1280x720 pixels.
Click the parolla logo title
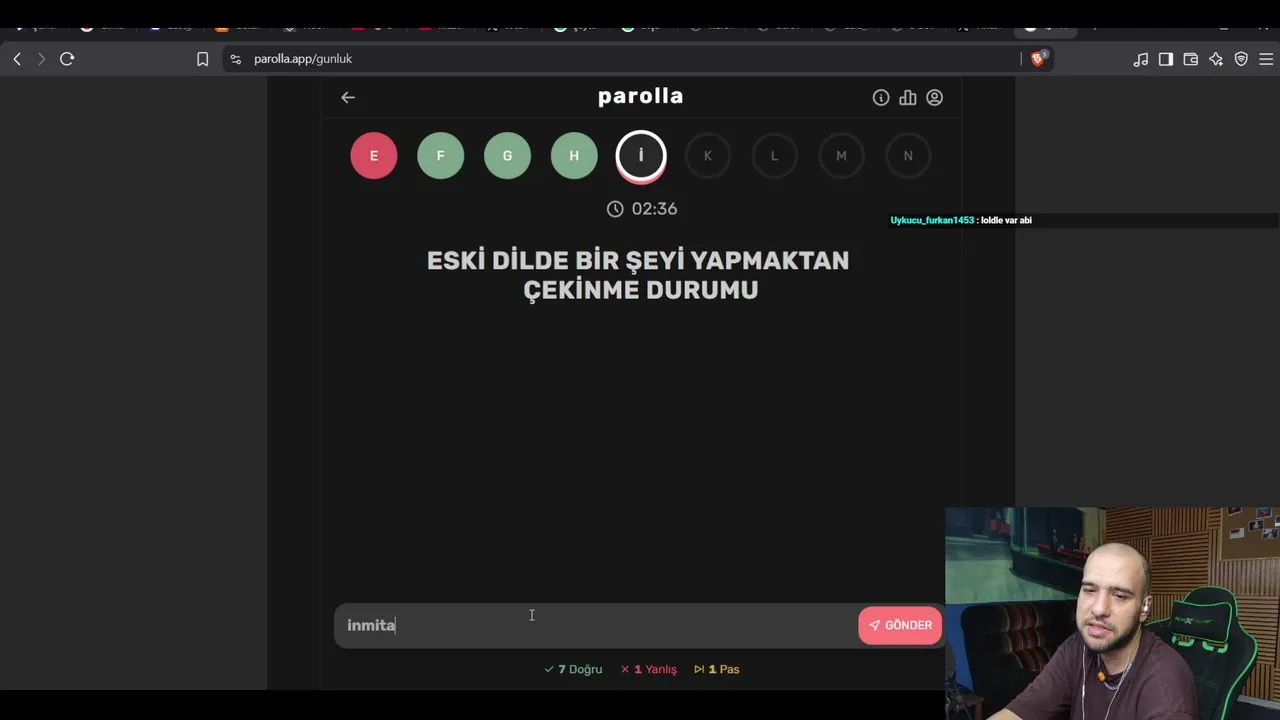[641, 97]
